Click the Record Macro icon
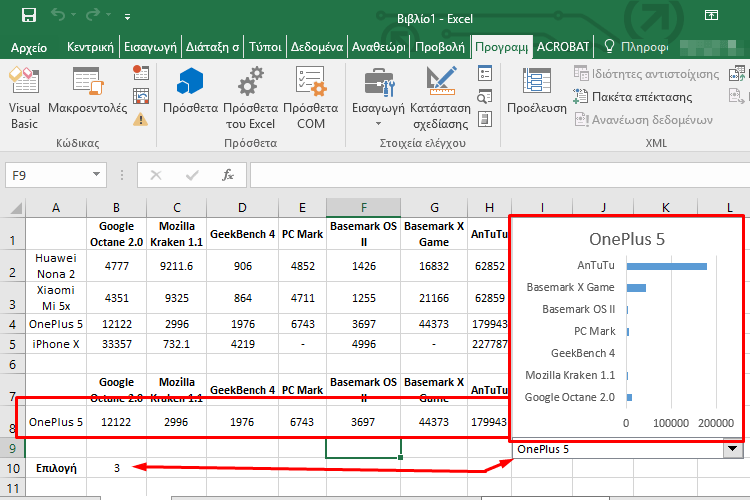Image resolution: width=750 pixels, height=500 pixels. [141, 73]
